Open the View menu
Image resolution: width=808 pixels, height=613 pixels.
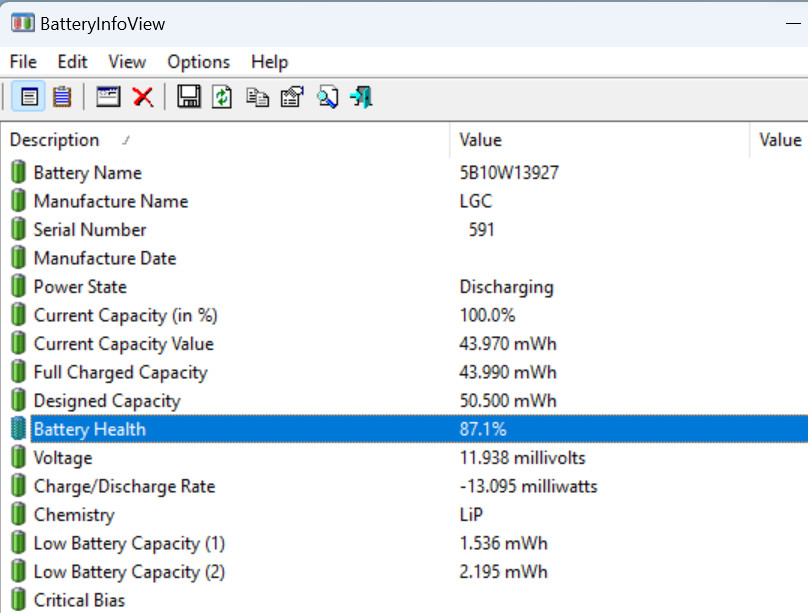[x=127, y=62]
